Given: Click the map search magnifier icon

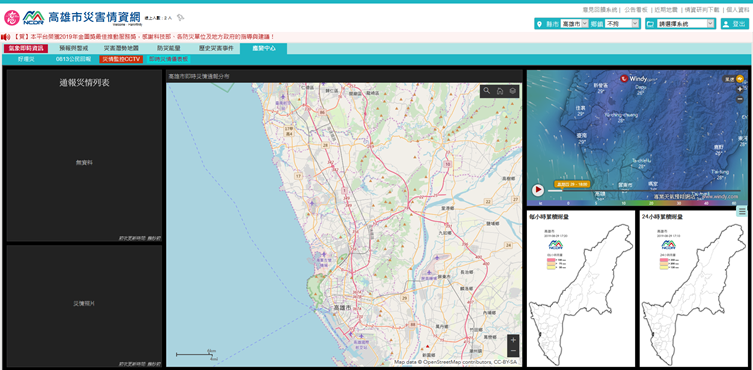Looking at the screenshot, I should pyautogui.click(x=486, y=91).
